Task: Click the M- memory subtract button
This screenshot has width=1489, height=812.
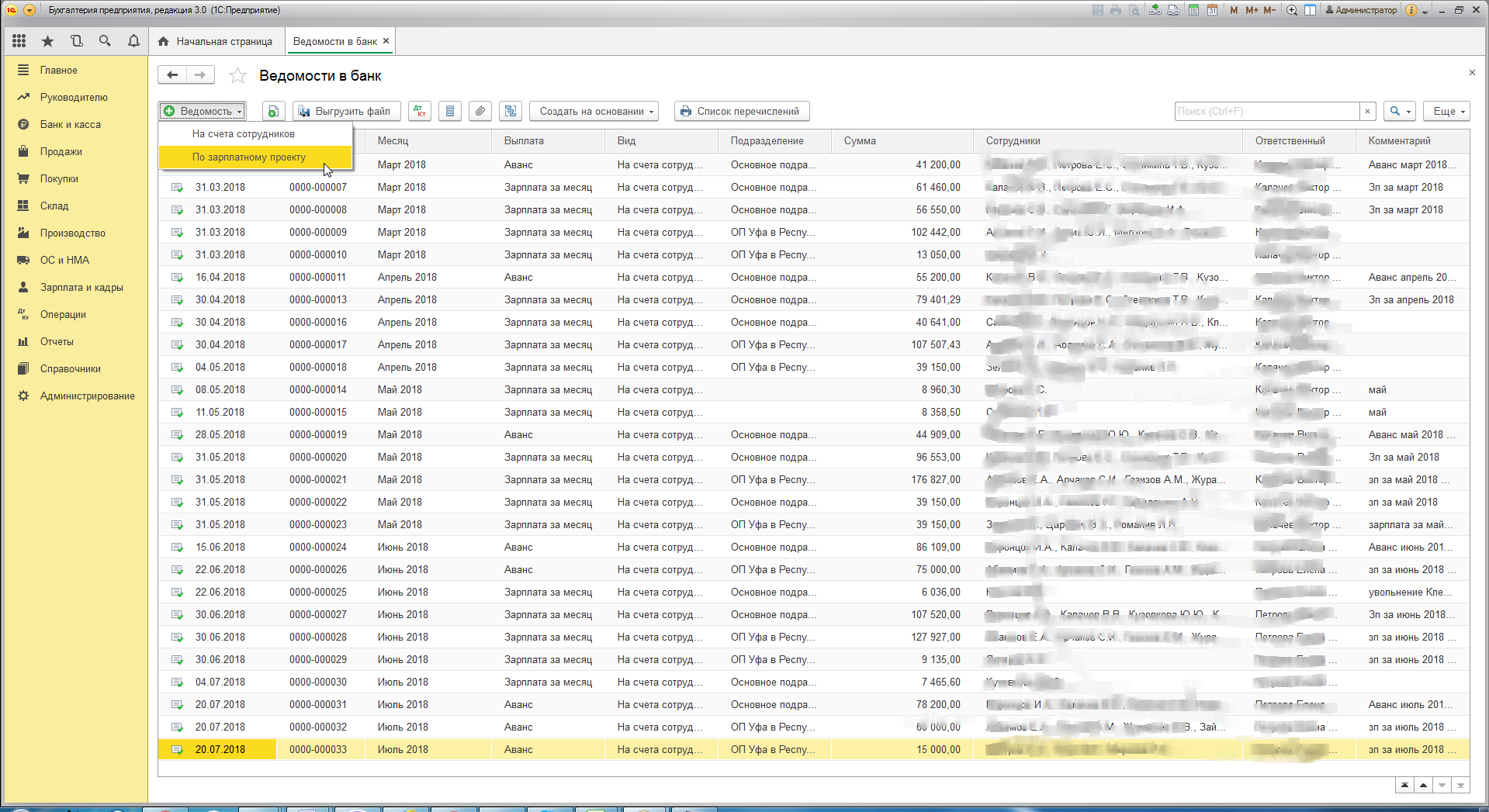Action: pos(1269,10)
